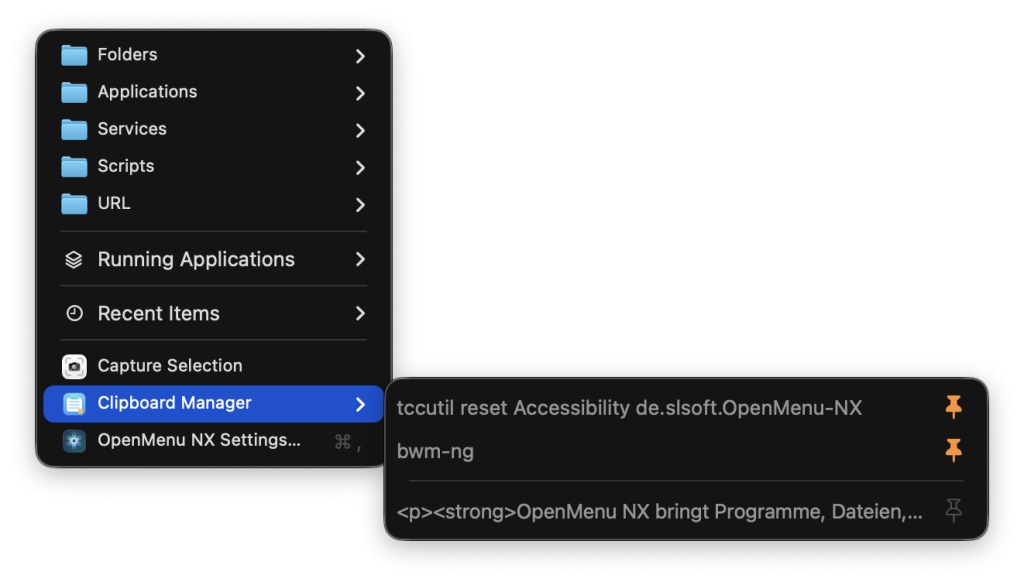
Task: Click the Capture Selection camera icon
Action: click(x=74, y=366)
